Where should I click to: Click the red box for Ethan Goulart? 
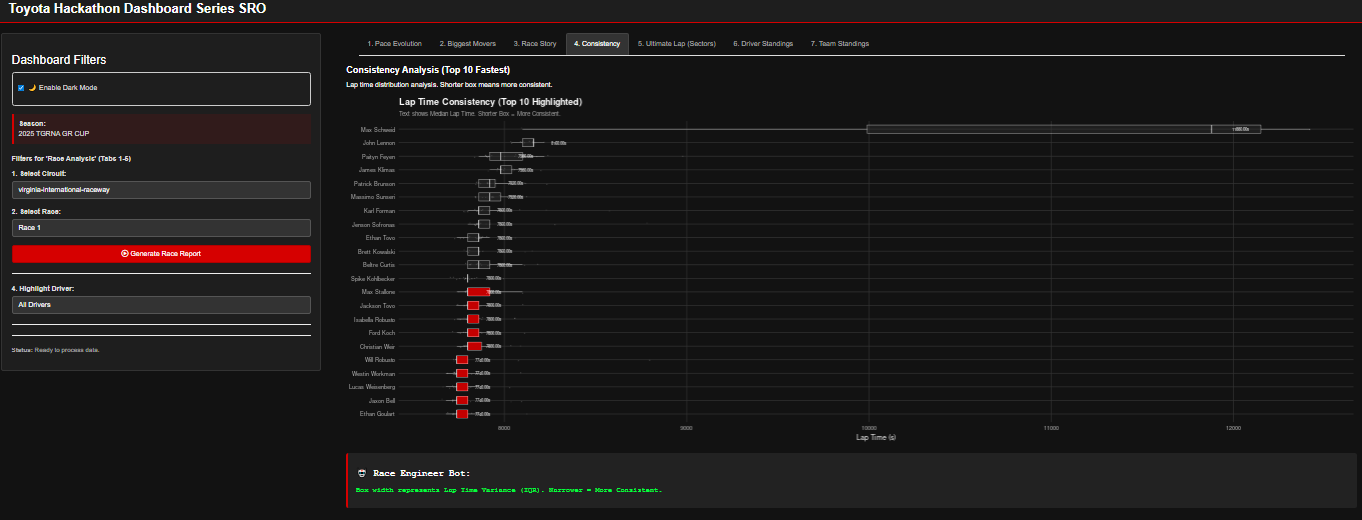[x=462, y=414]
